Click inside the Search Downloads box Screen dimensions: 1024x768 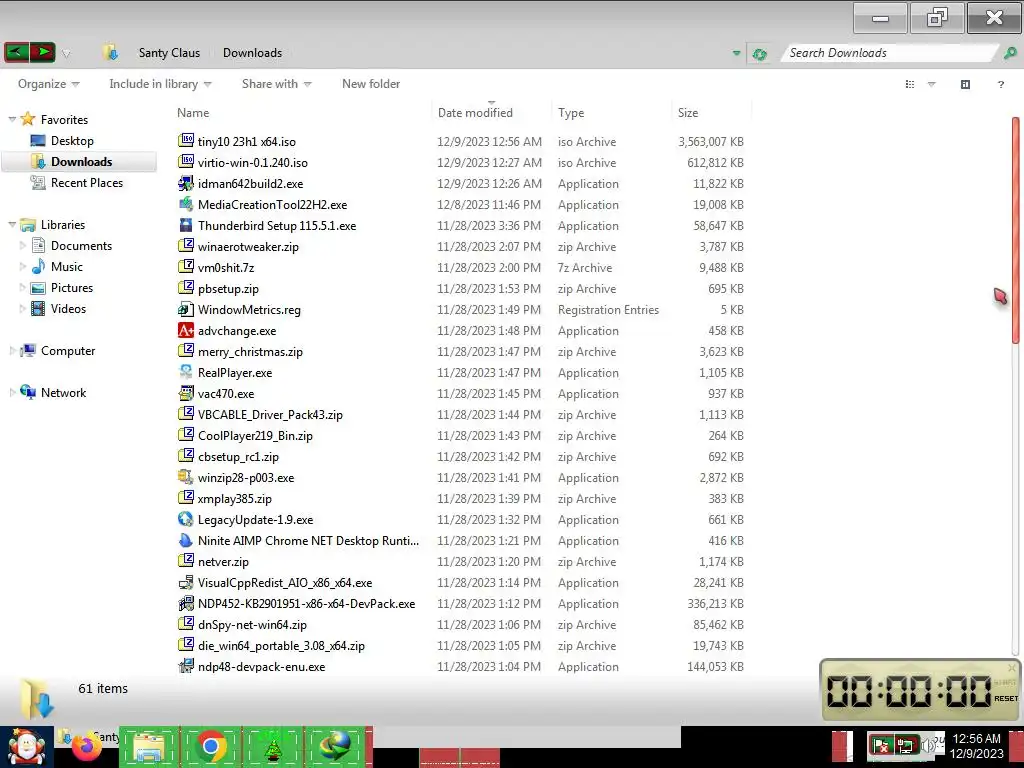coord(889,53)
